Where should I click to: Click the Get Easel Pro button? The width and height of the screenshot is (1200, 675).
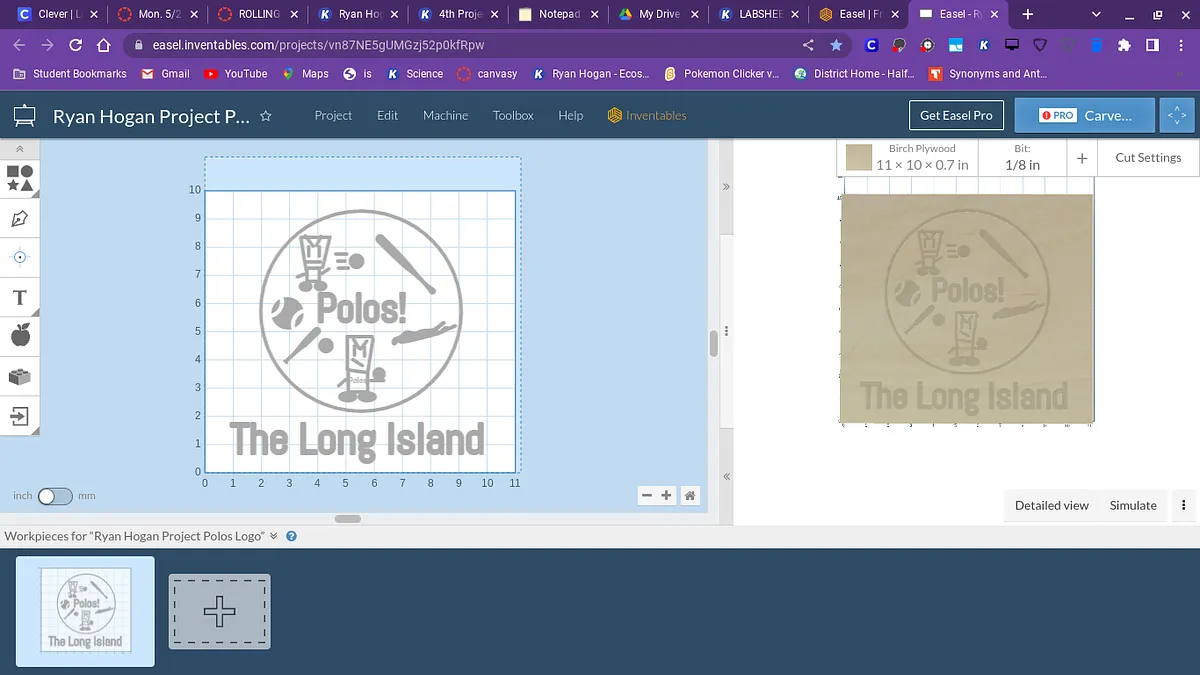point(956,115)
